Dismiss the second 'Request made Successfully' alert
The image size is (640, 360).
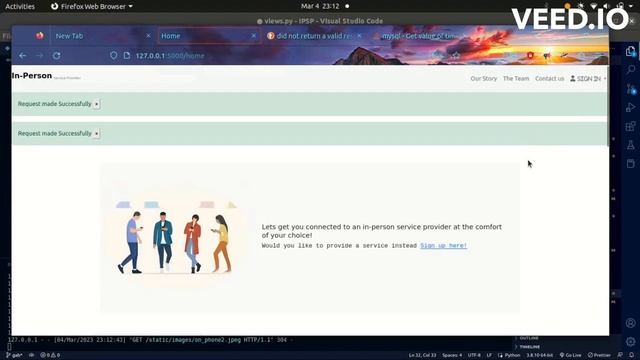pyautogui.click(x=97, y=133)
